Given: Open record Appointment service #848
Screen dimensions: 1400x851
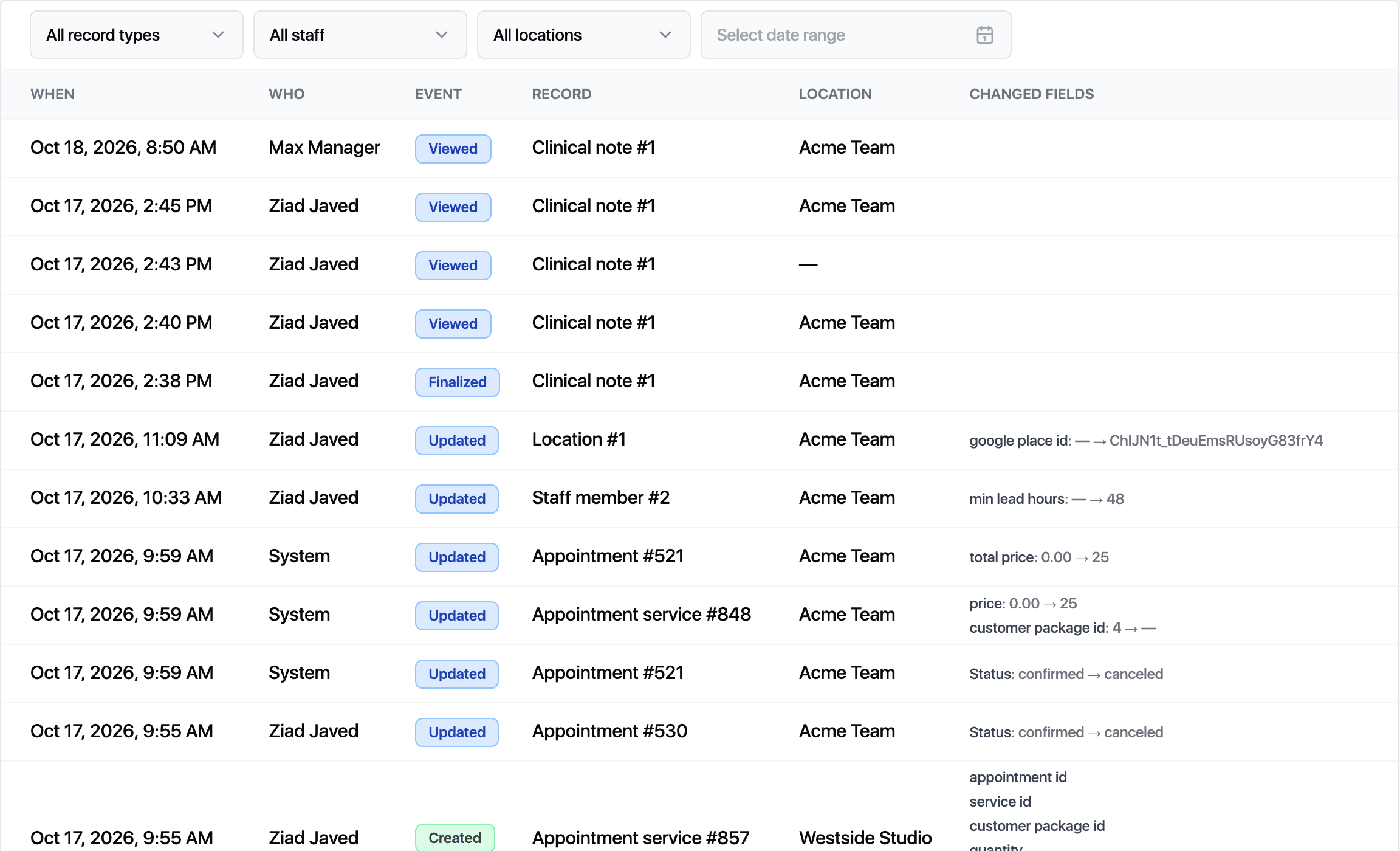Looking at the screenshot, I should 642,615.
